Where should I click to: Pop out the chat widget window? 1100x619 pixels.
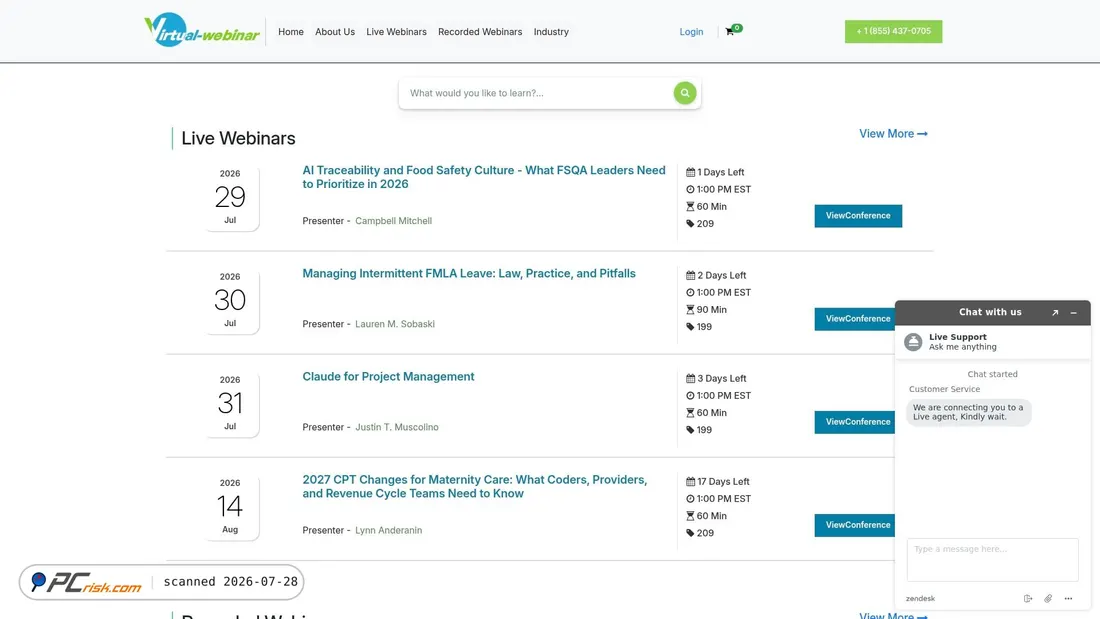[1054, 313]
